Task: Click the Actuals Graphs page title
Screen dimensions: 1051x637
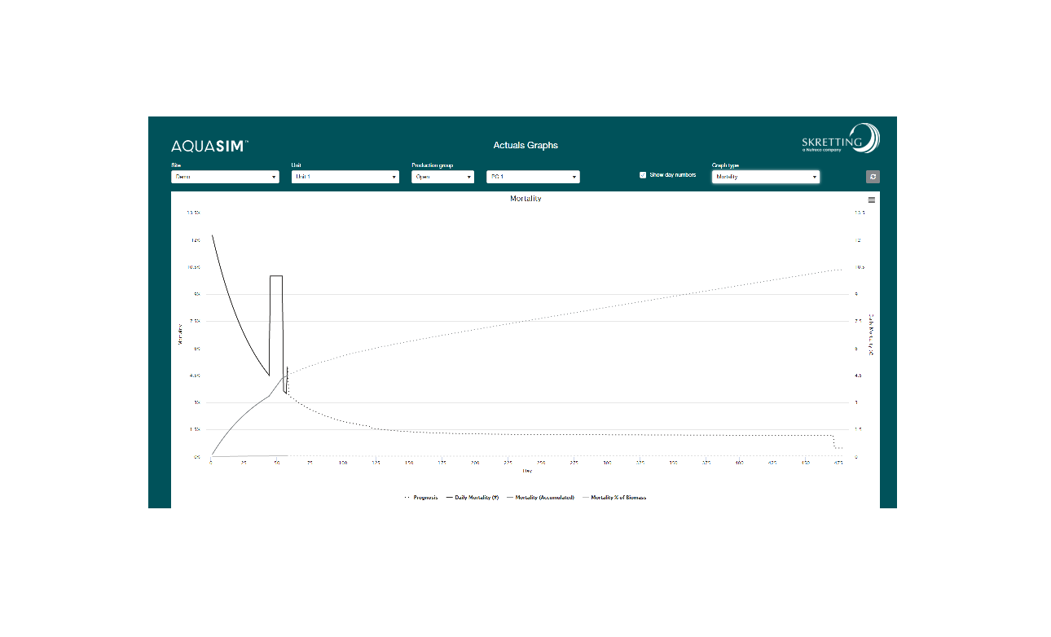Action: (x=525, y=146)
